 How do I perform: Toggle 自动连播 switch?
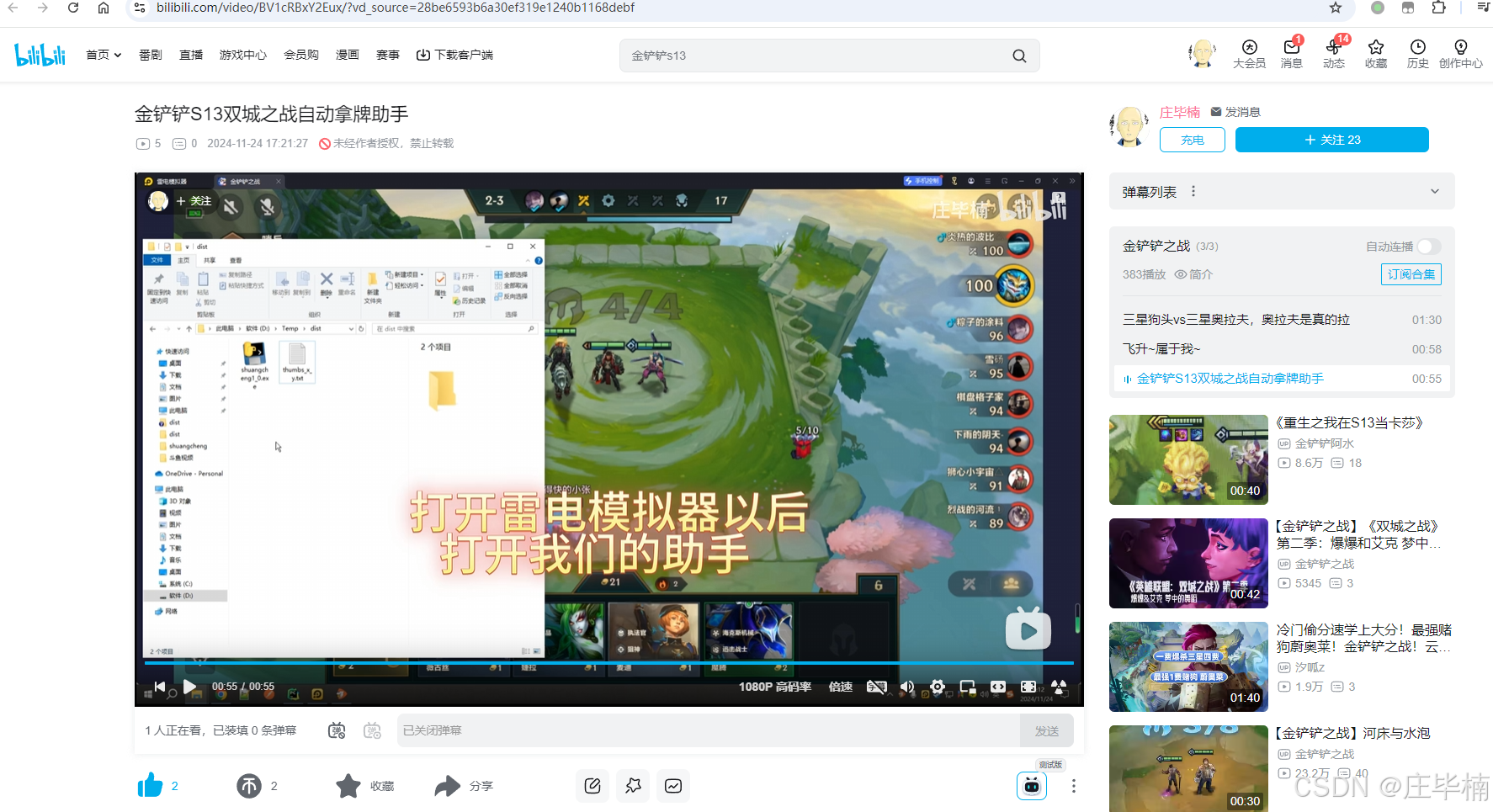1429,247
